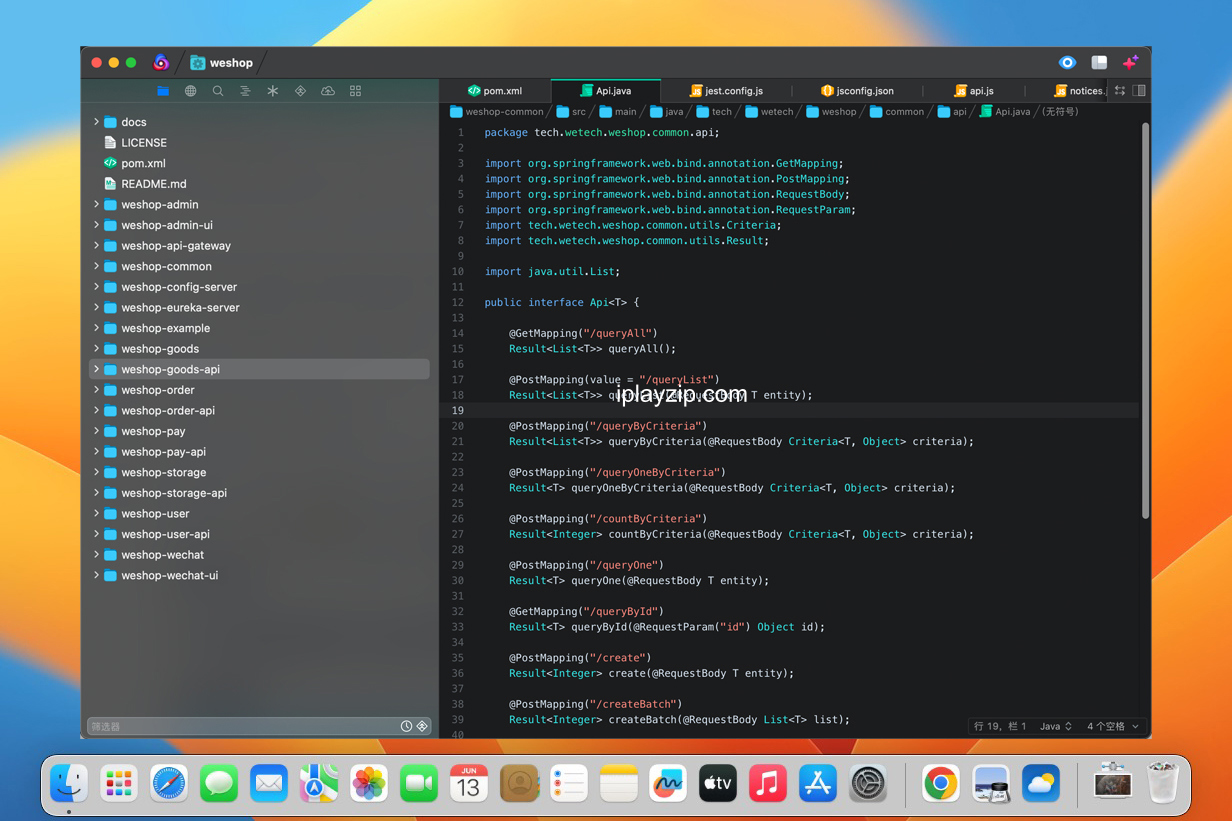Expand the weshop-wechat-ui folder chevron
The height and width of the screenshot is (821, 1232).
(x=96, y=575)
